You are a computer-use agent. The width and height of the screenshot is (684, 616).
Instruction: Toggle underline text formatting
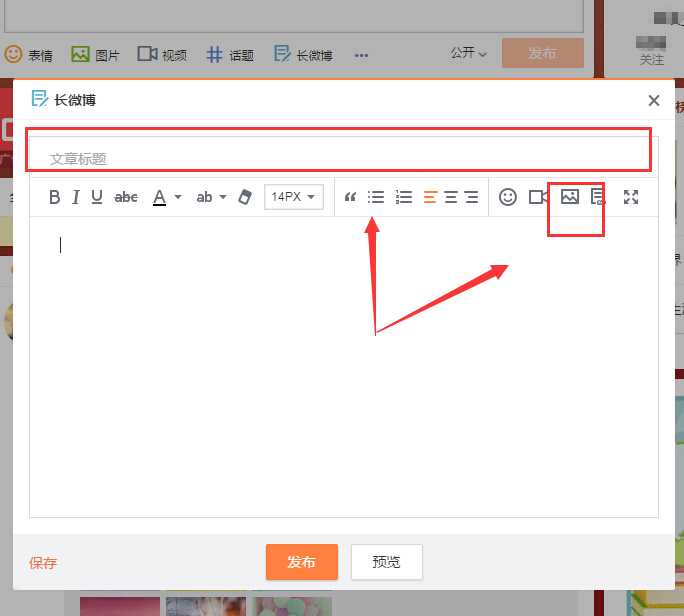97,197
